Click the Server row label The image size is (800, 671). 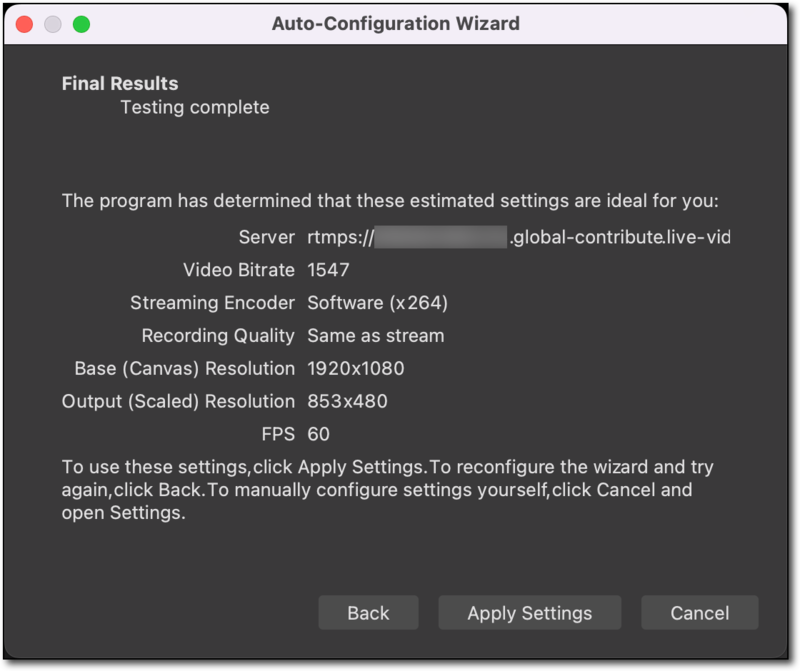pyautogui.click(x=268, y=237)
